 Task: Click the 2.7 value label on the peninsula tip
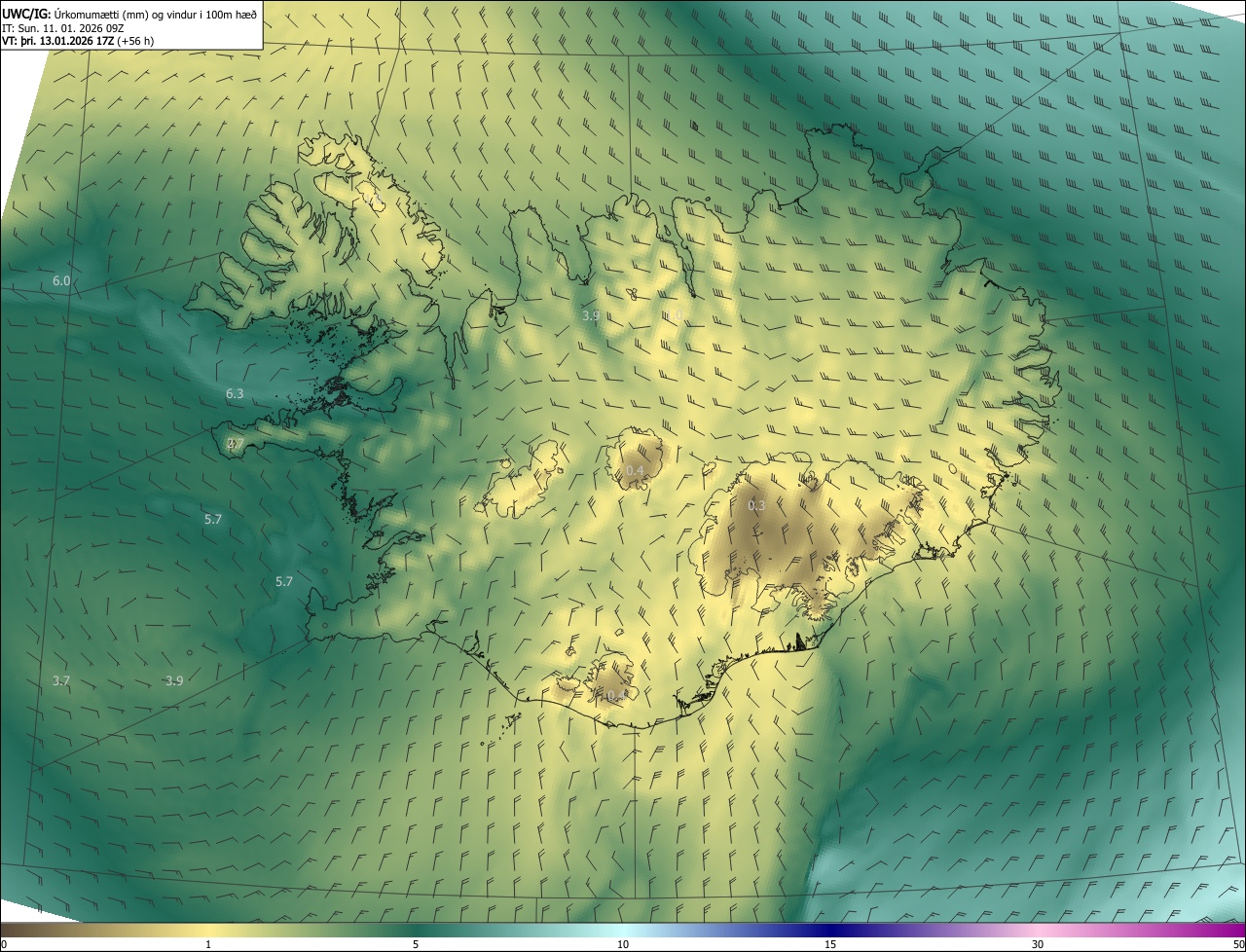(x=235, y=443)
